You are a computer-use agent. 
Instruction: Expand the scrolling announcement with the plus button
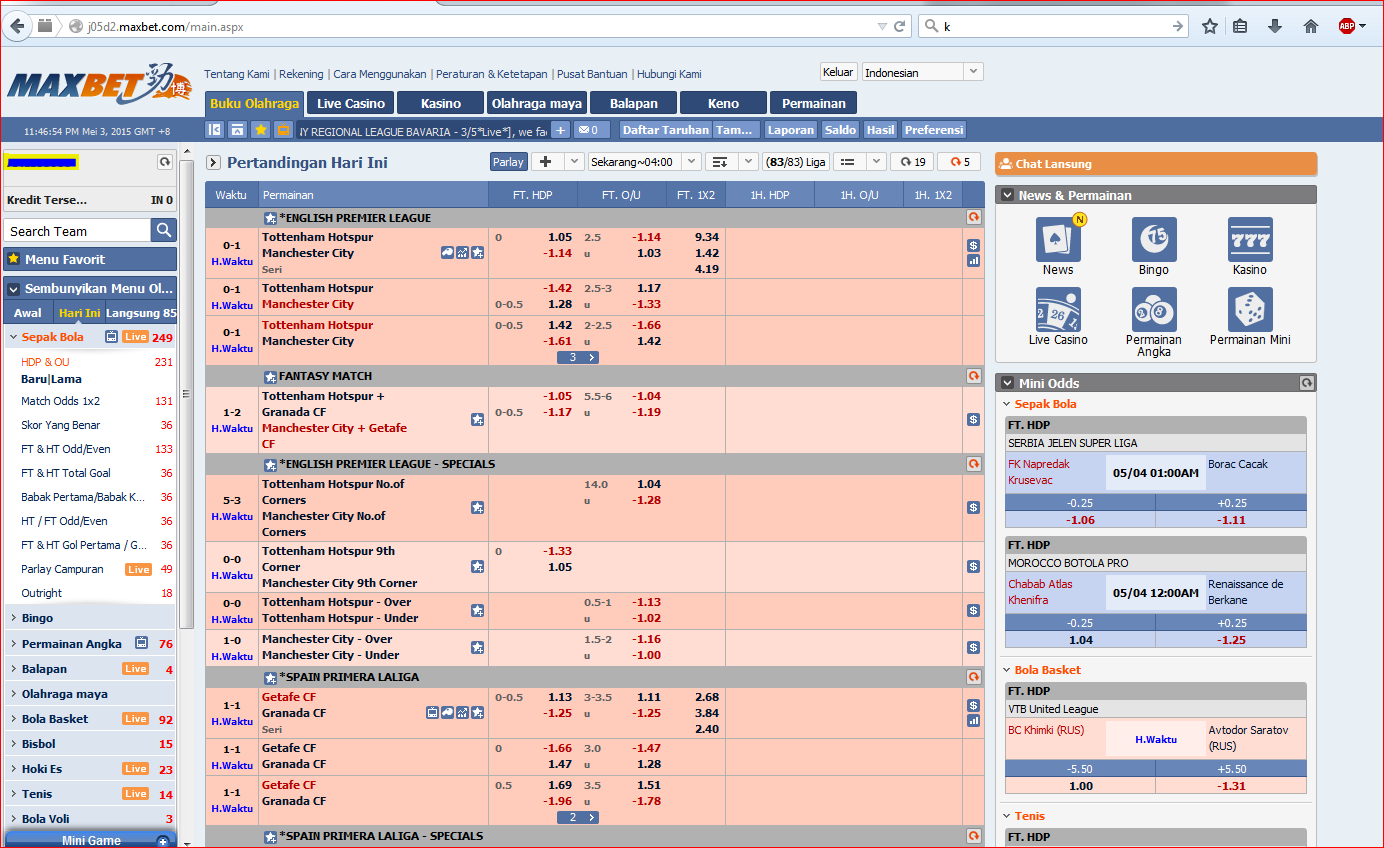[560, 130]
